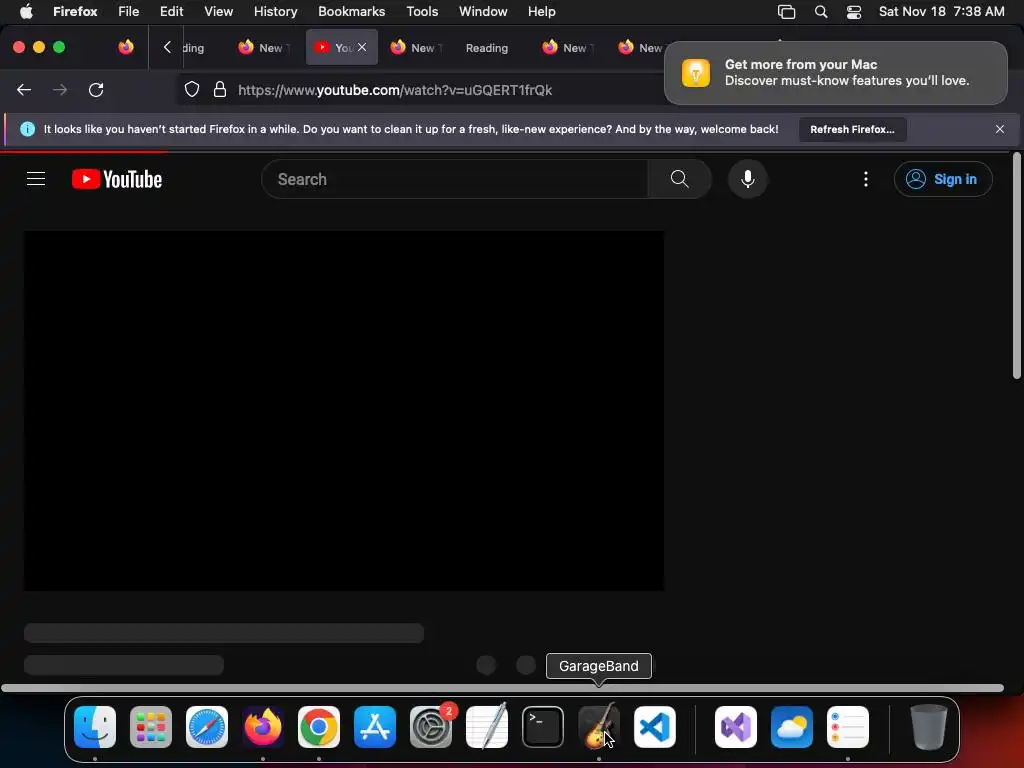Launch Safari from the Dock
This screenshot has height=768, width=1024.
click(x=207, y=727)
